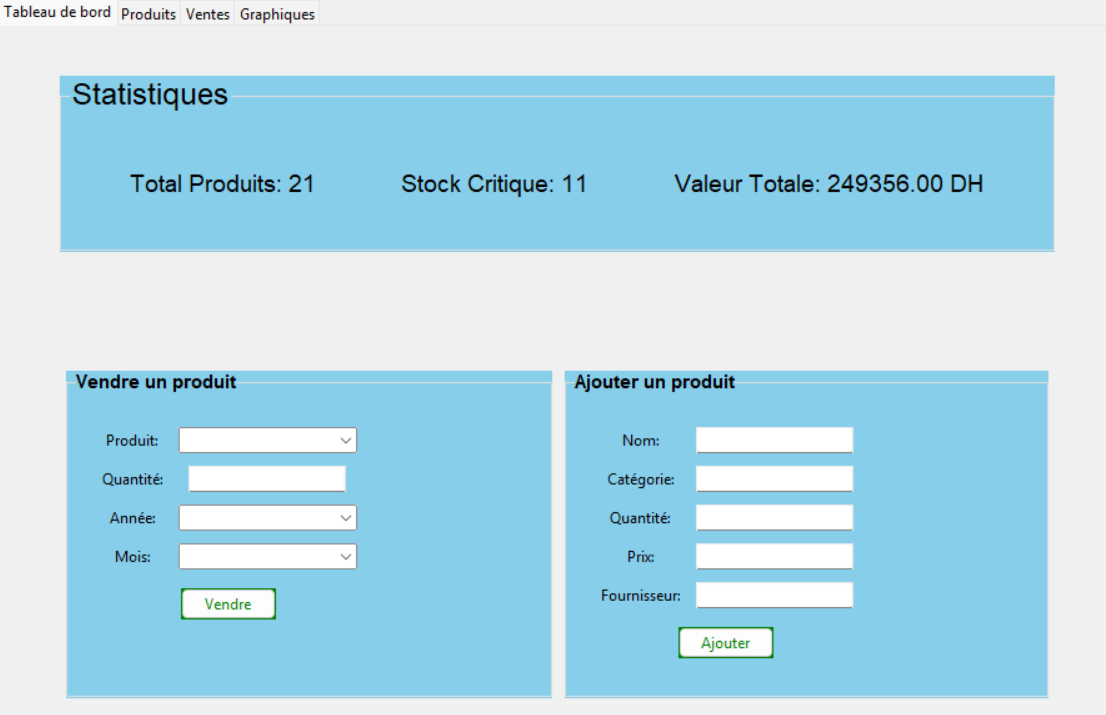Open the Ventes tab
1106x715 pixels.
coord(207,14)
